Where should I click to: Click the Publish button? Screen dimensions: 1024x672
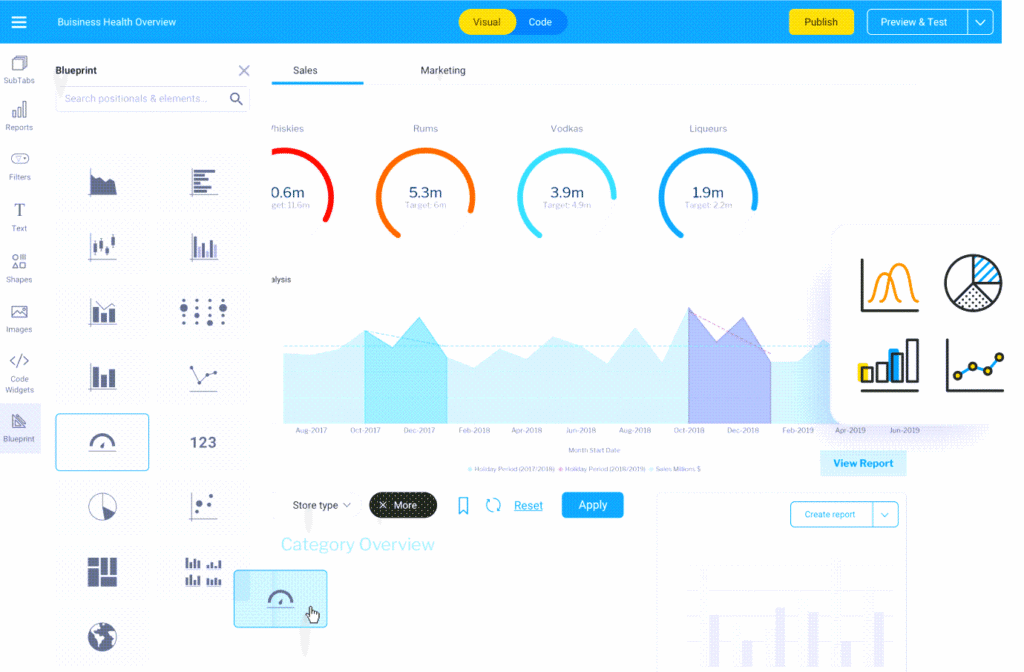click(821, 22)
